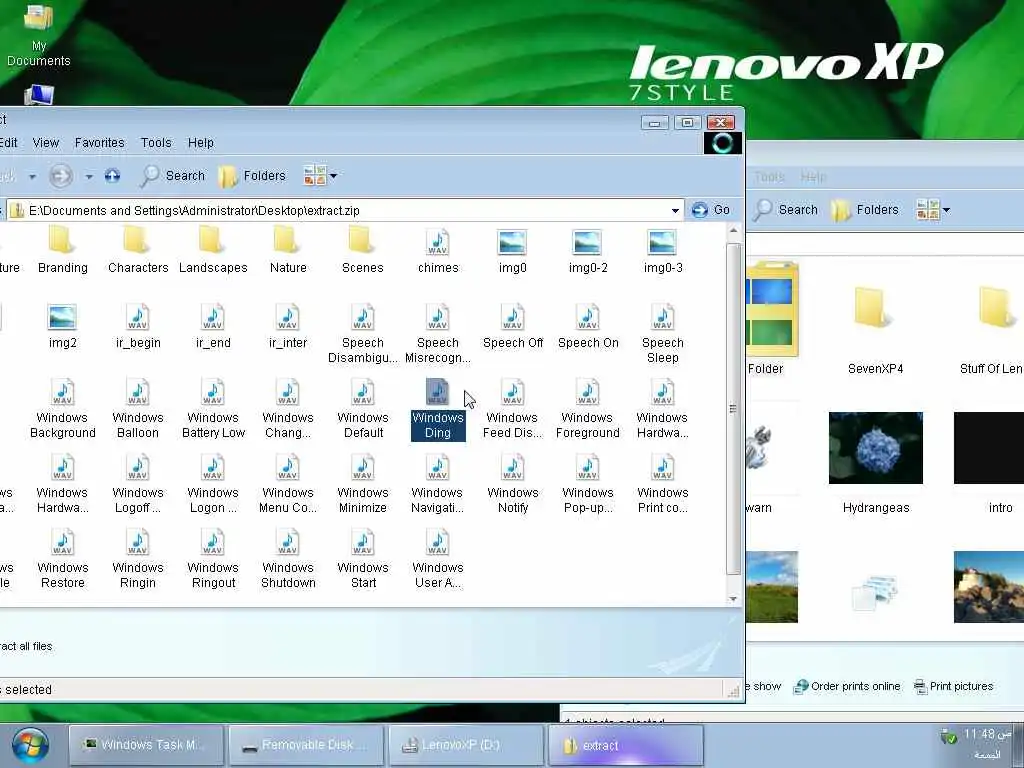Select the chimes WAV file
The image size is (1024, 768).
438,249
